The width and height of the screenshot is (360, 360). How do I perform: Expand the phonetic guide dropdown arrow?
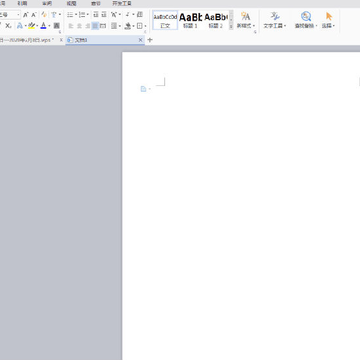pos(60,15)
